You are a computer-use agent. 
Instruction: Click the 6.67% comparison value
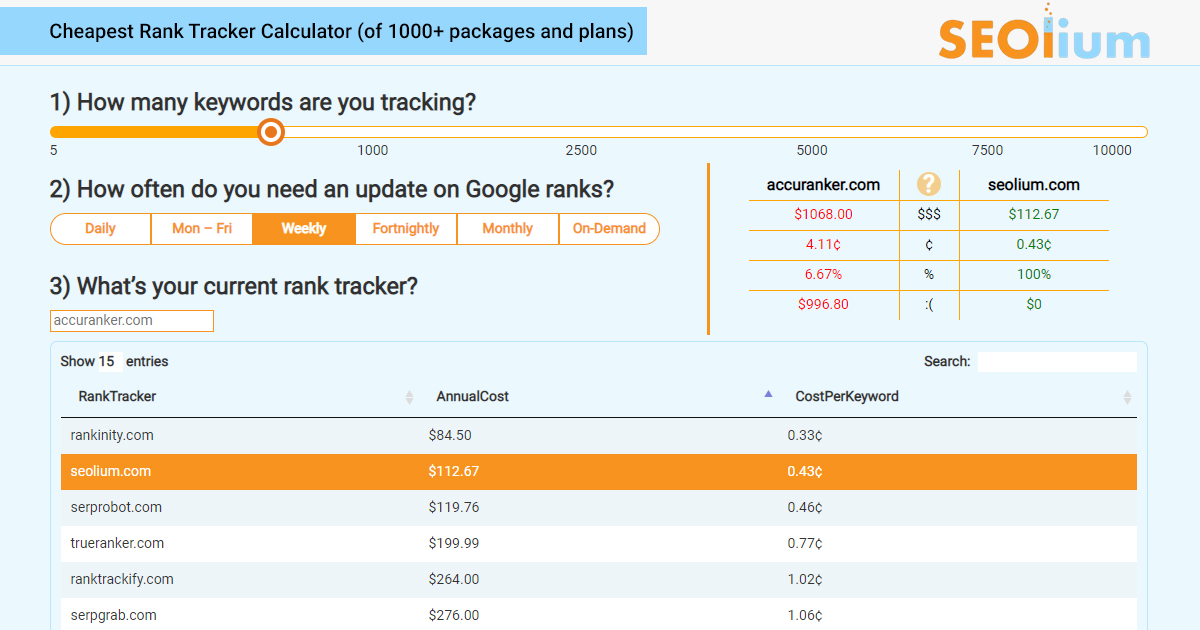[823, 275]
